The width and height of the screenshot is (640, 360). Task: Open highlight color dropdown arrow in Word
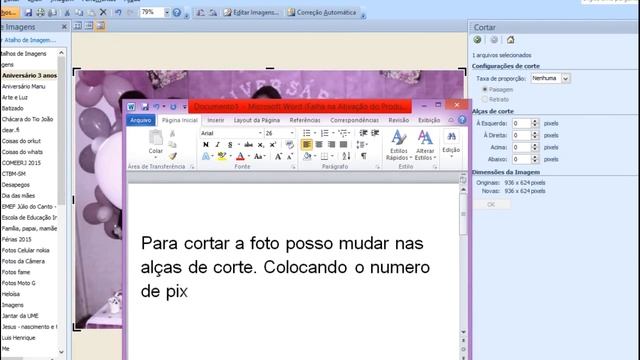pos(230,156)
